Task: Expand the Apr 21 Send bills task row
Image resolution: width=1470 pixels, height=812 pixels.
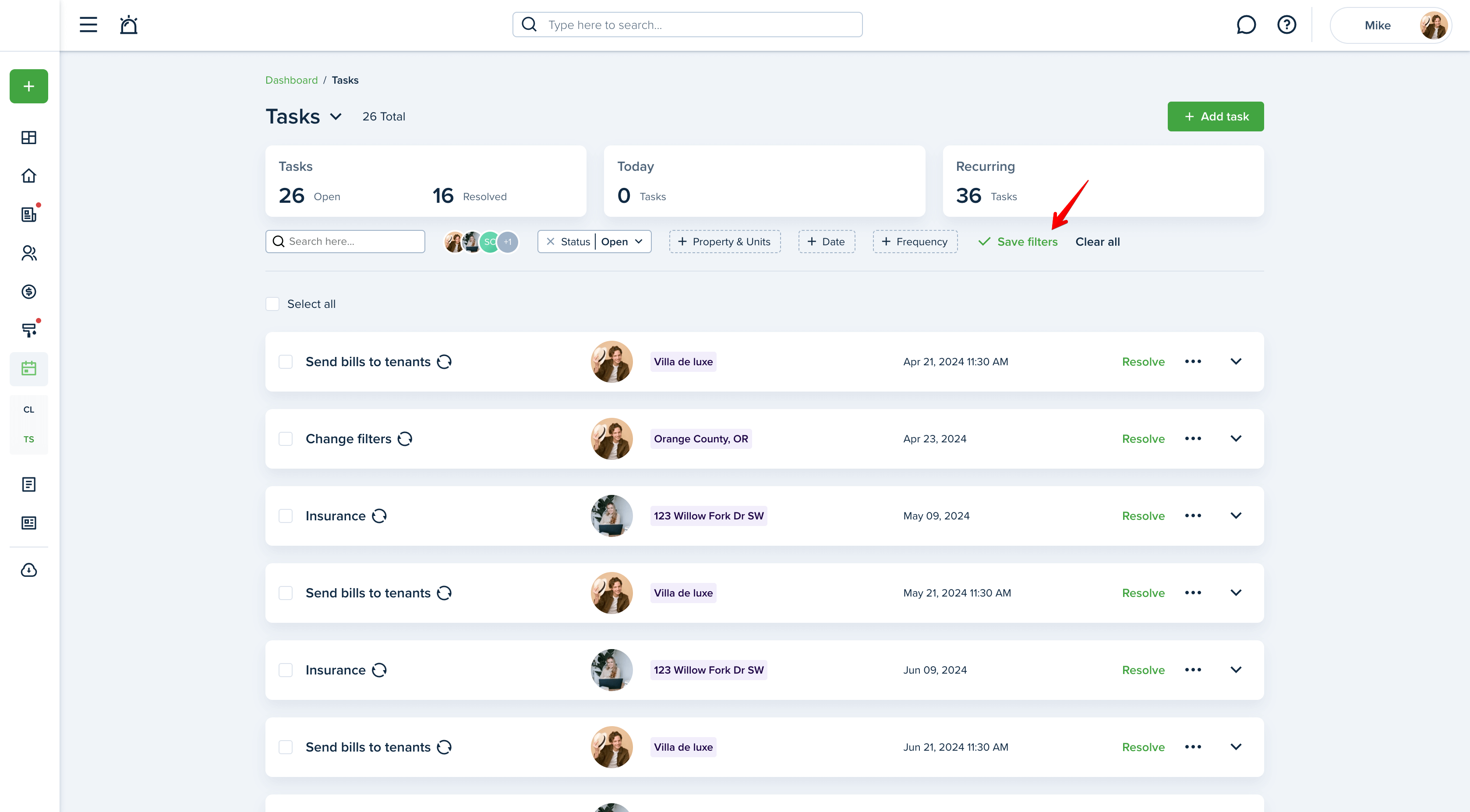Action: coord(1236,361)
